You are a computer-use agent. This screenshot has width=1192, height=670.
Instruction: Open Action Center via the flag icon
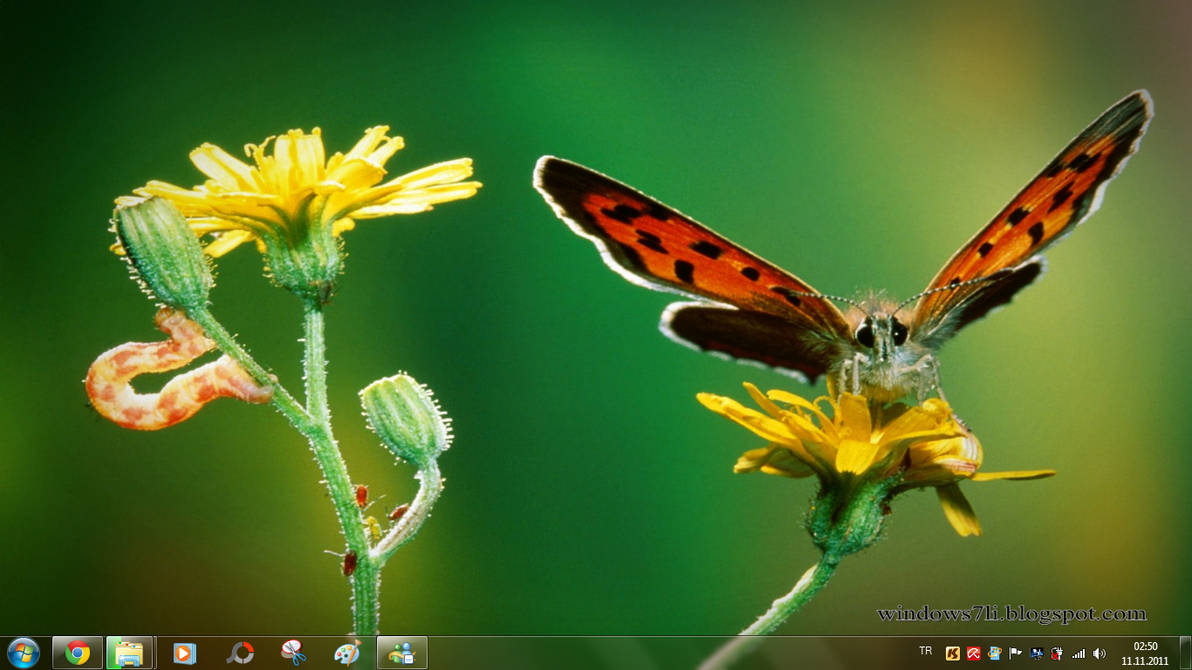coord(1015,653)
